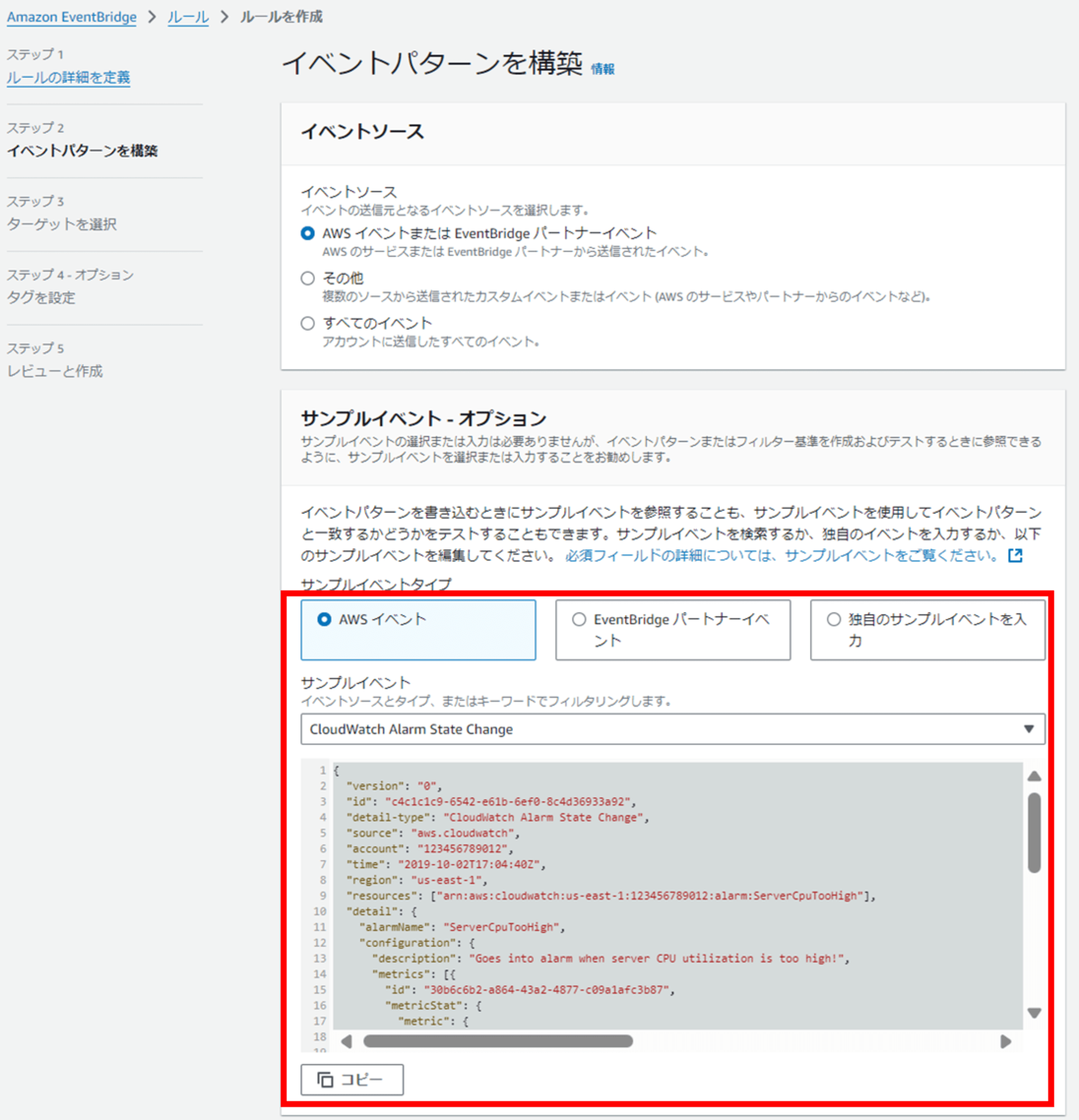
Task: Click "region": "us-east-1" line
Action: tap(417, 880)
